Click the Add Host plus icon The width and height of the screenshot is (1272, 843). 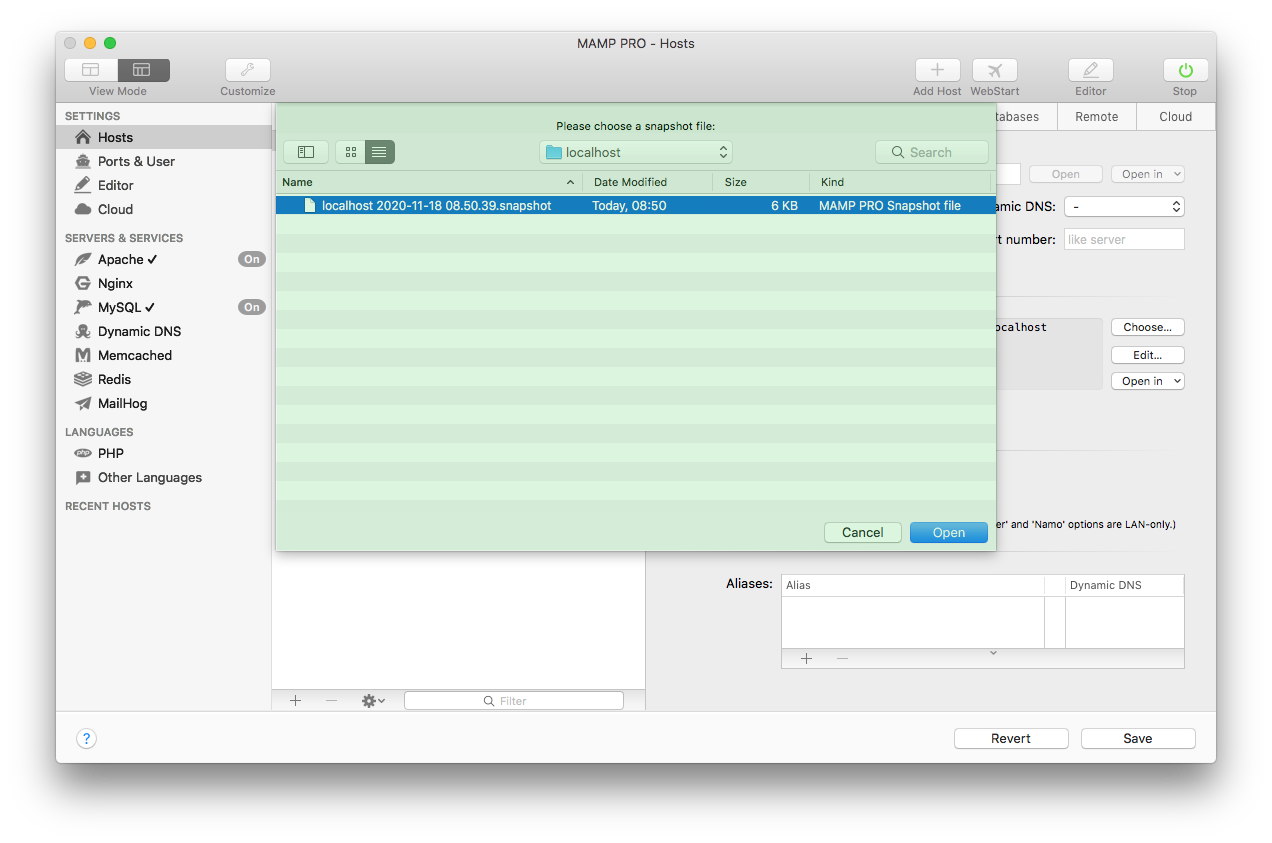click(937, 70)
